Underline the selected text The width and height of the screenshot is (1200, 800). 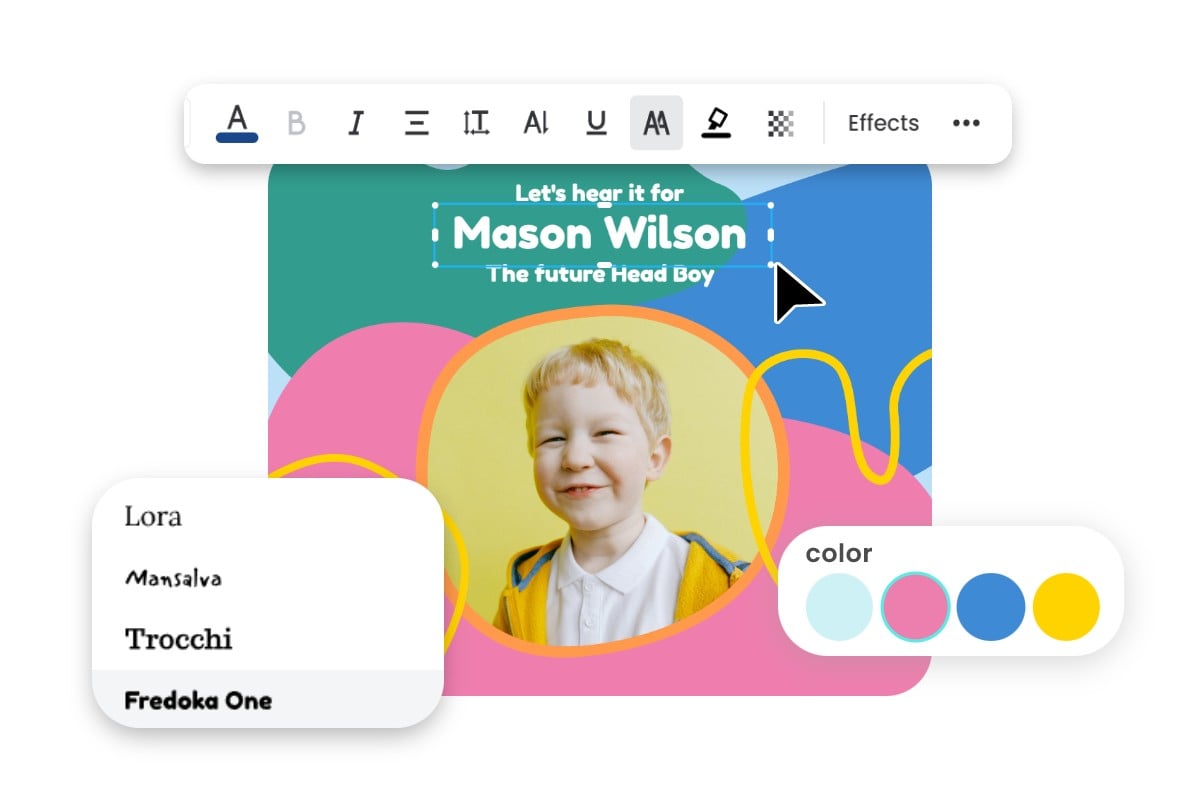click(x=596, y=122)
